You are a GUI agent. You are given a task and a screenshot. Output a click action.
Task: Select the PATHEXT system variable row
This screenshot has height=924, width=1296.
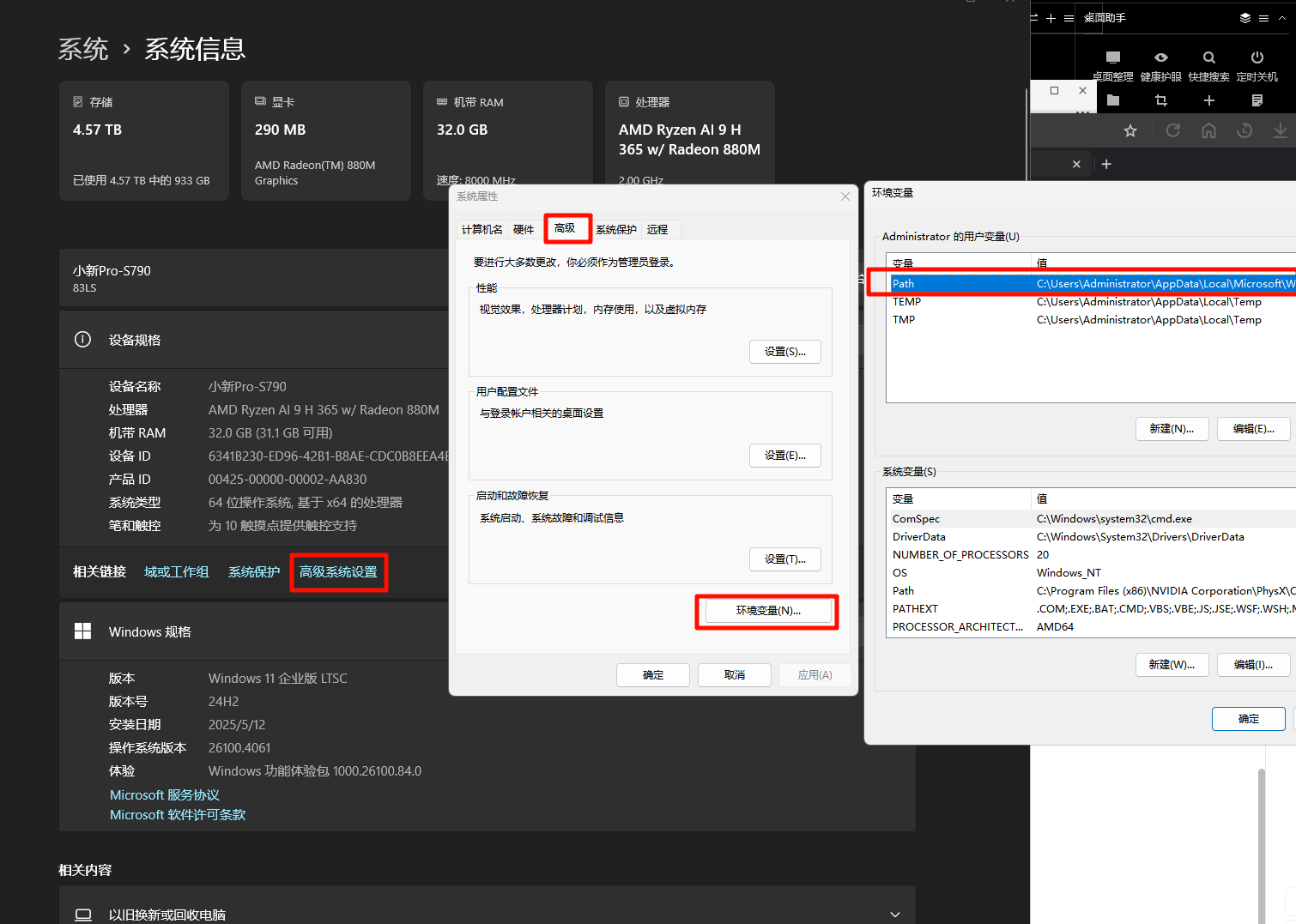[1092, 608]
